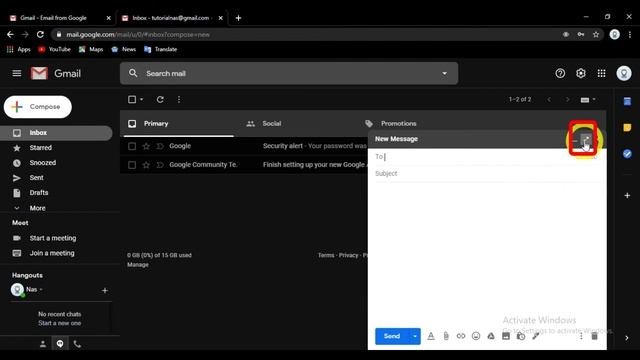Open the emoji picker in compose

coord(476,336)
